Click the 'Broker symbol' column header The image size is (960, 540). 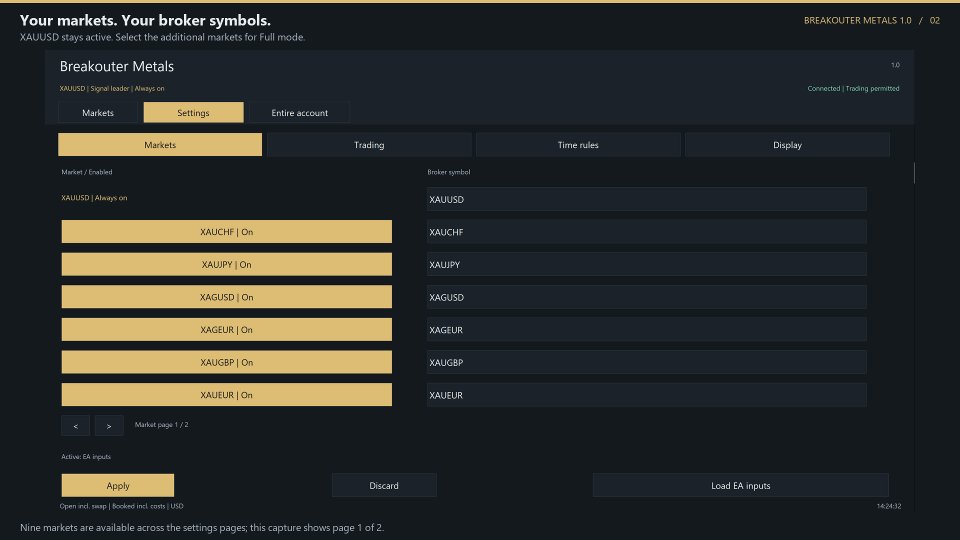click(448, 172)
